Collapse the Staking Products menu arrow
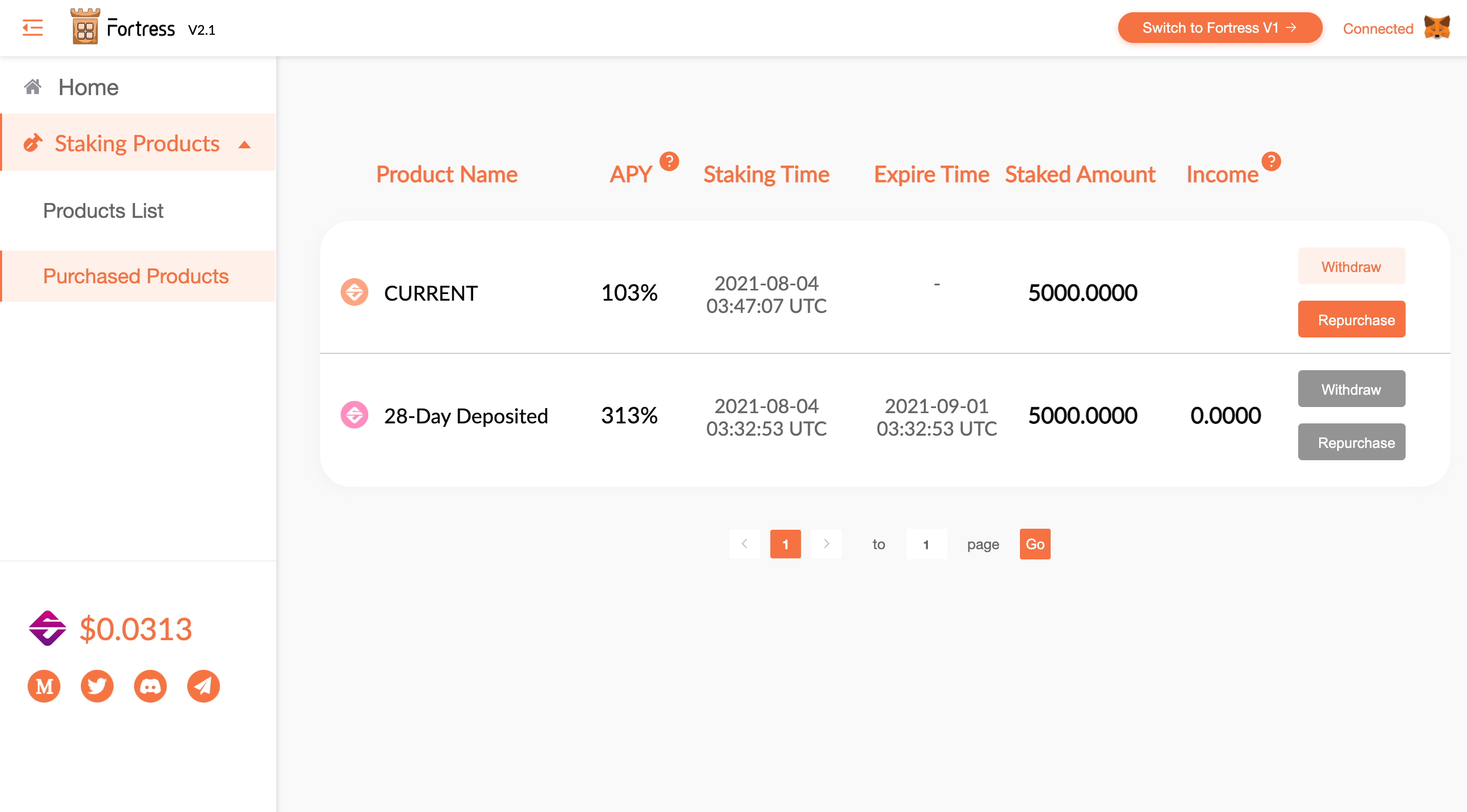 tap(244, 145)
